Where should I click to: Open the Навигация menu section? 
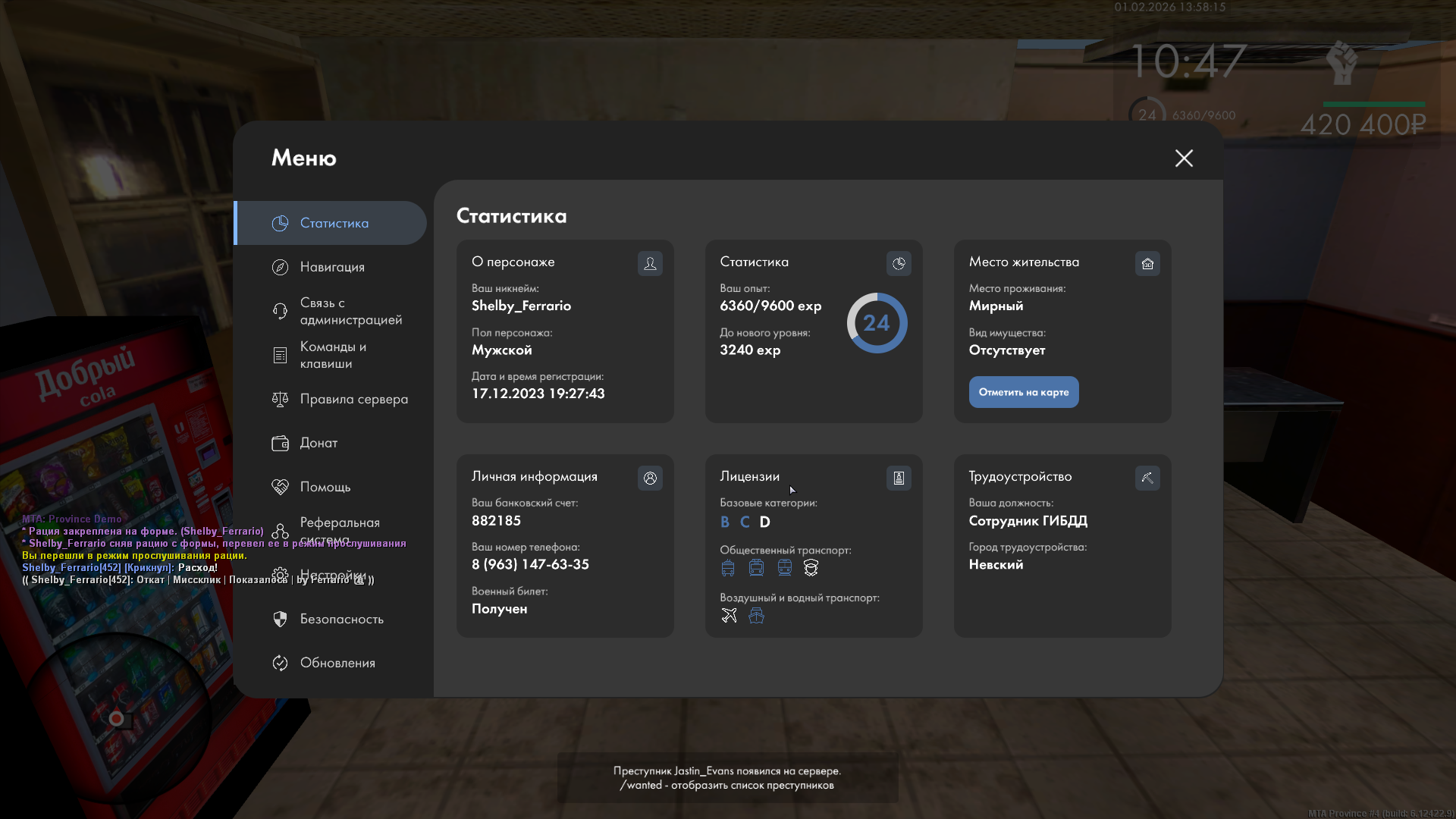pos(332,267)
